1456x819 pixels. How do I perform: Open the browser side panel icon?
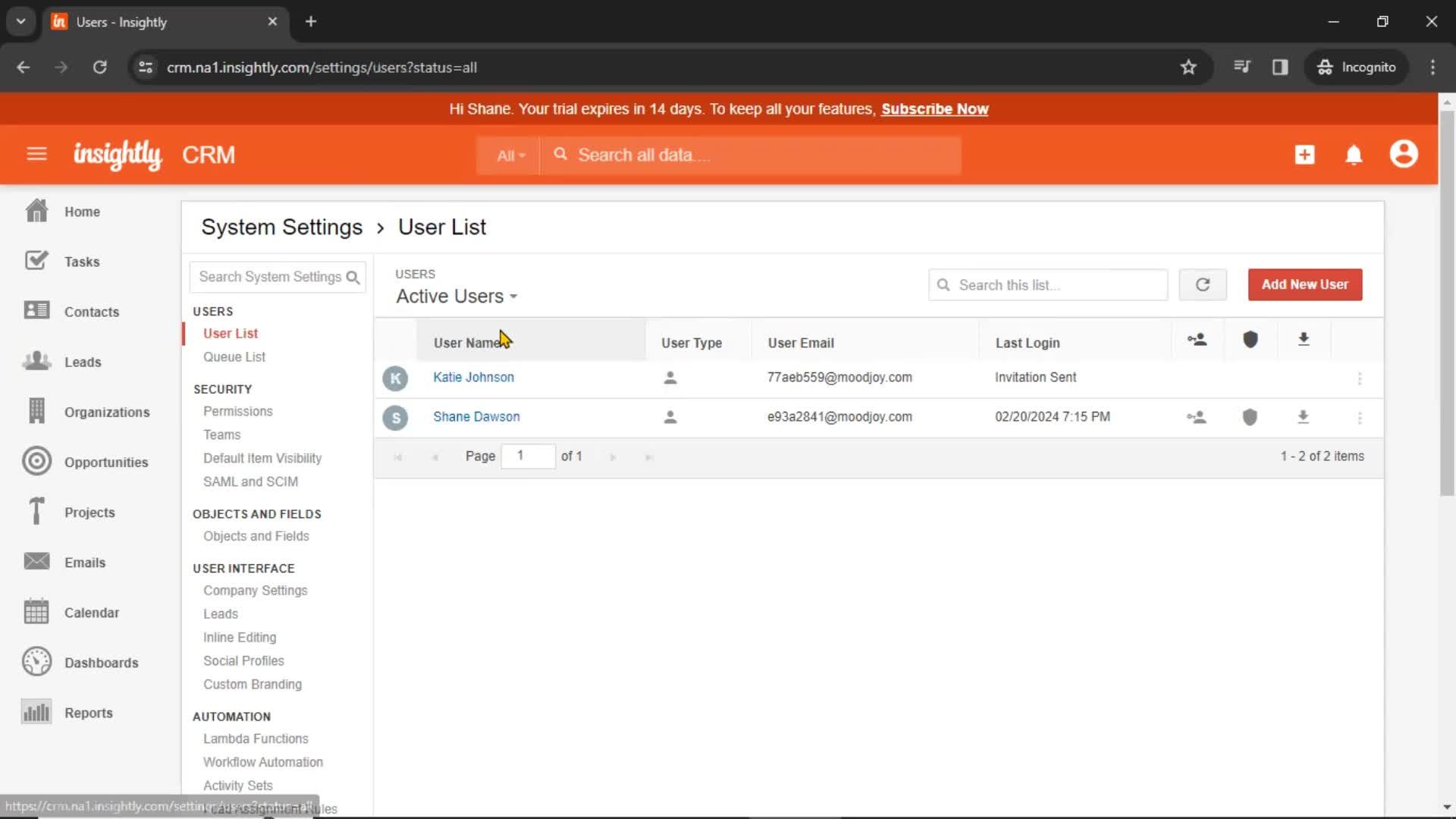click(x=1280, y=67)
